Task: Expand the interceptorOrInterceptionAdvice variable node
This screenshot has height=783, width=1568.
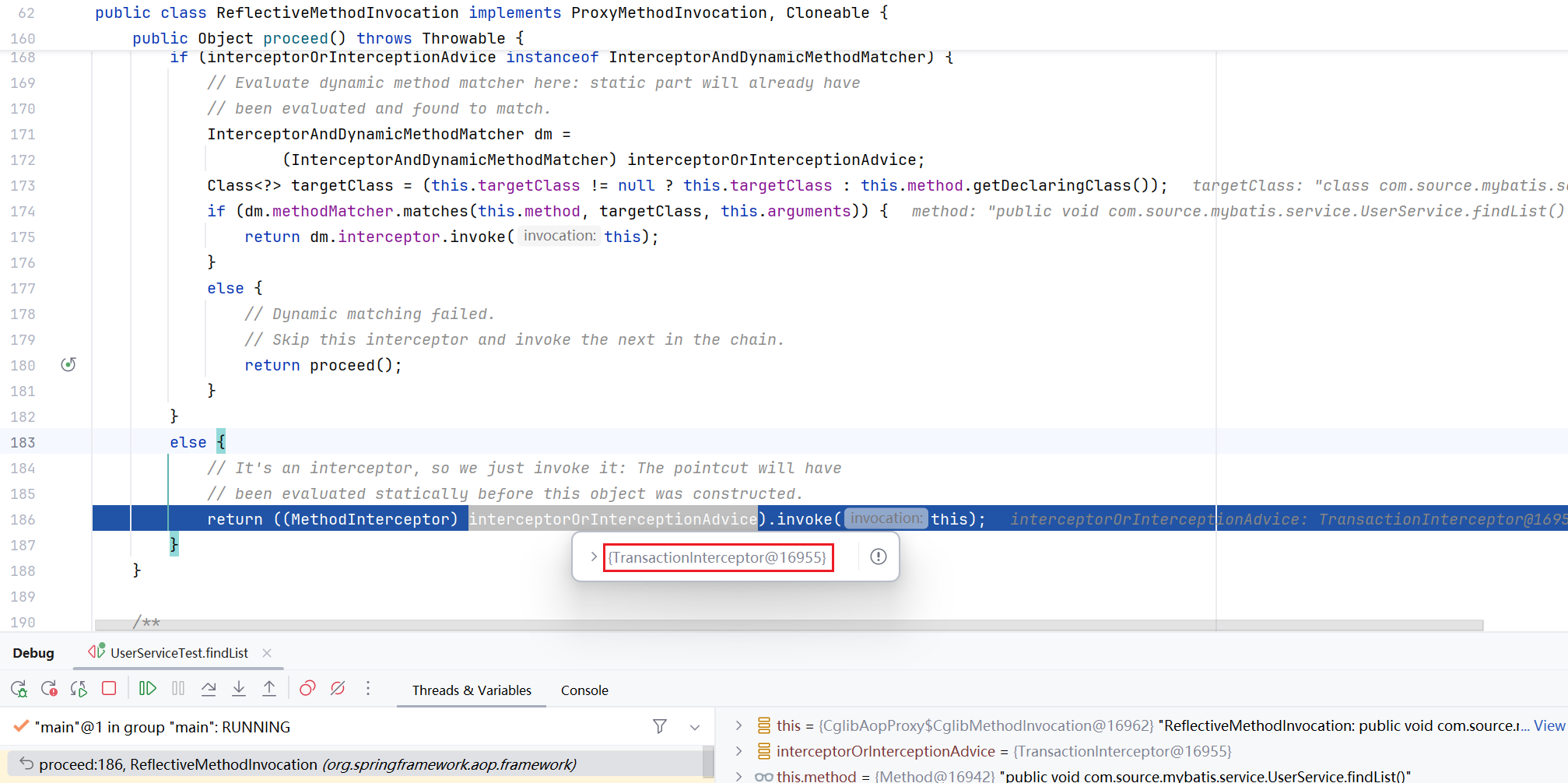Action: pos(739,751)
